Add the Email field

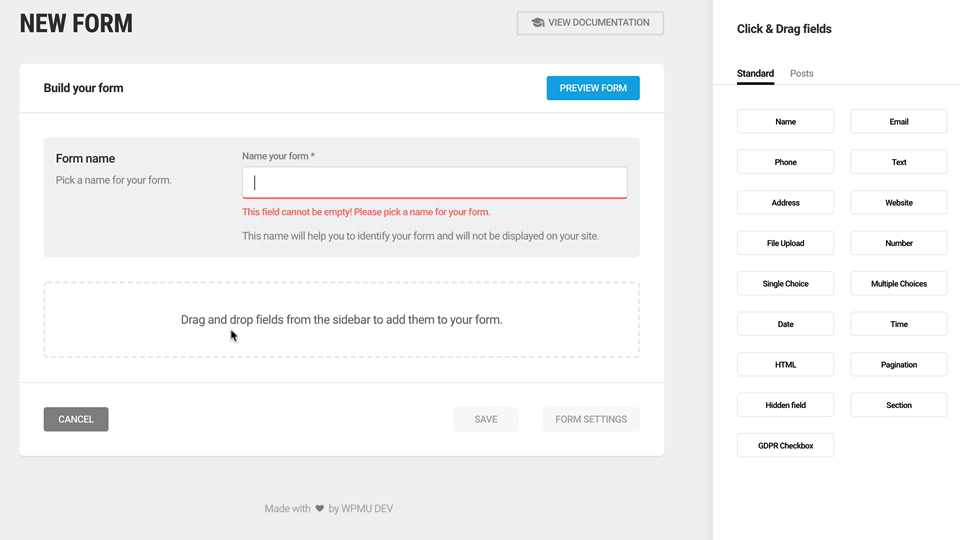[x=898, y=122]
